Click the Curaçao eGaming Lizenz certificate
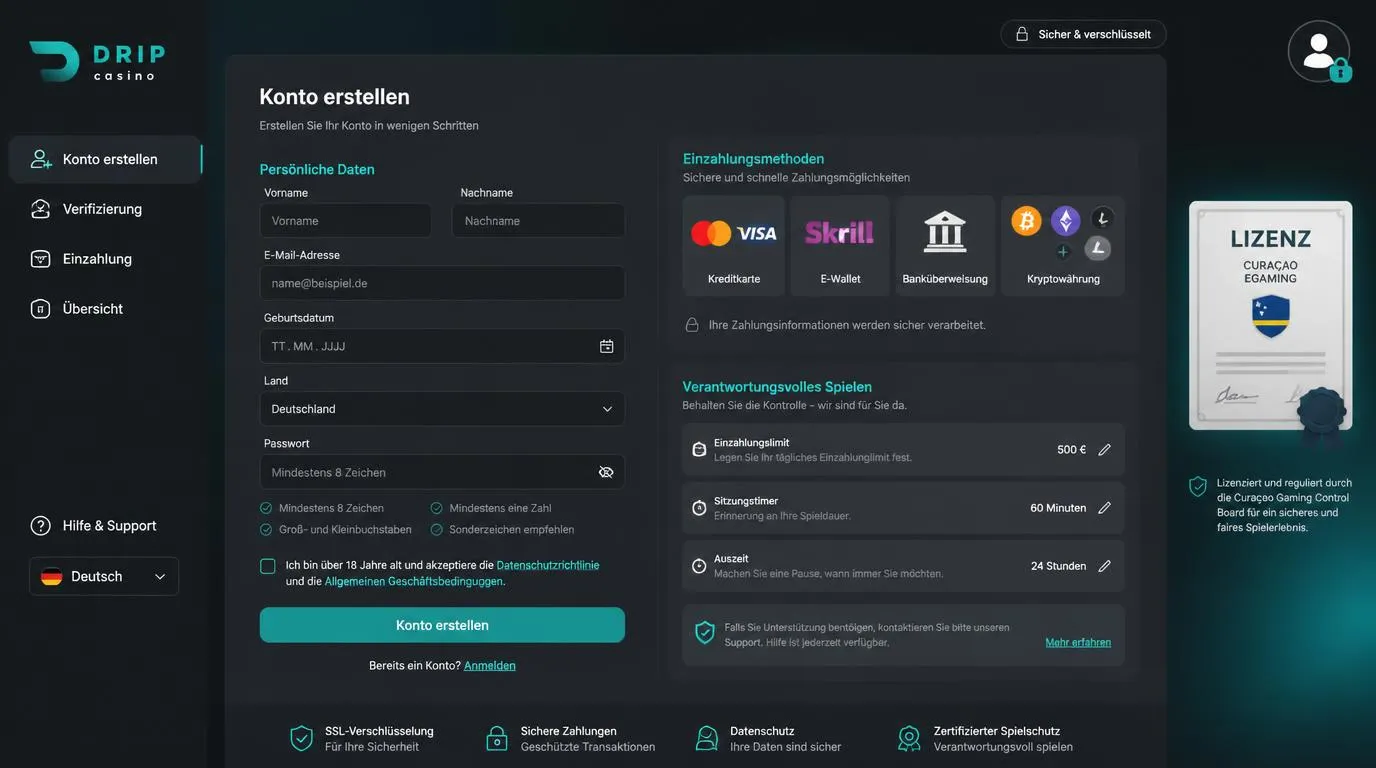Screen dimensions: 1376x768 point(1270,316)
